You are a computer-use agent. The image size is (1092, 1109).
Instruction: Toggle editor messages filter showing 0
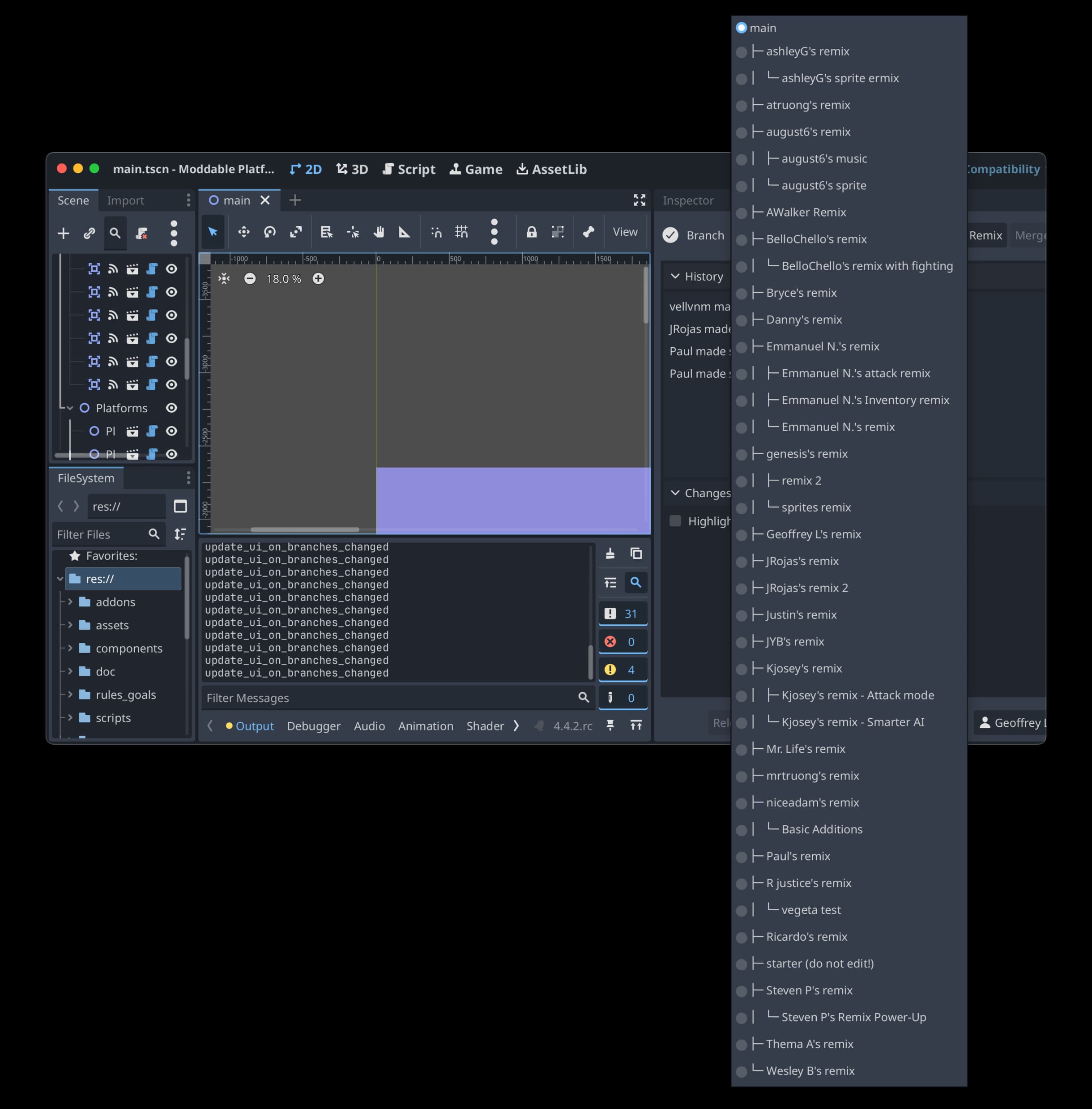[623, 698]
